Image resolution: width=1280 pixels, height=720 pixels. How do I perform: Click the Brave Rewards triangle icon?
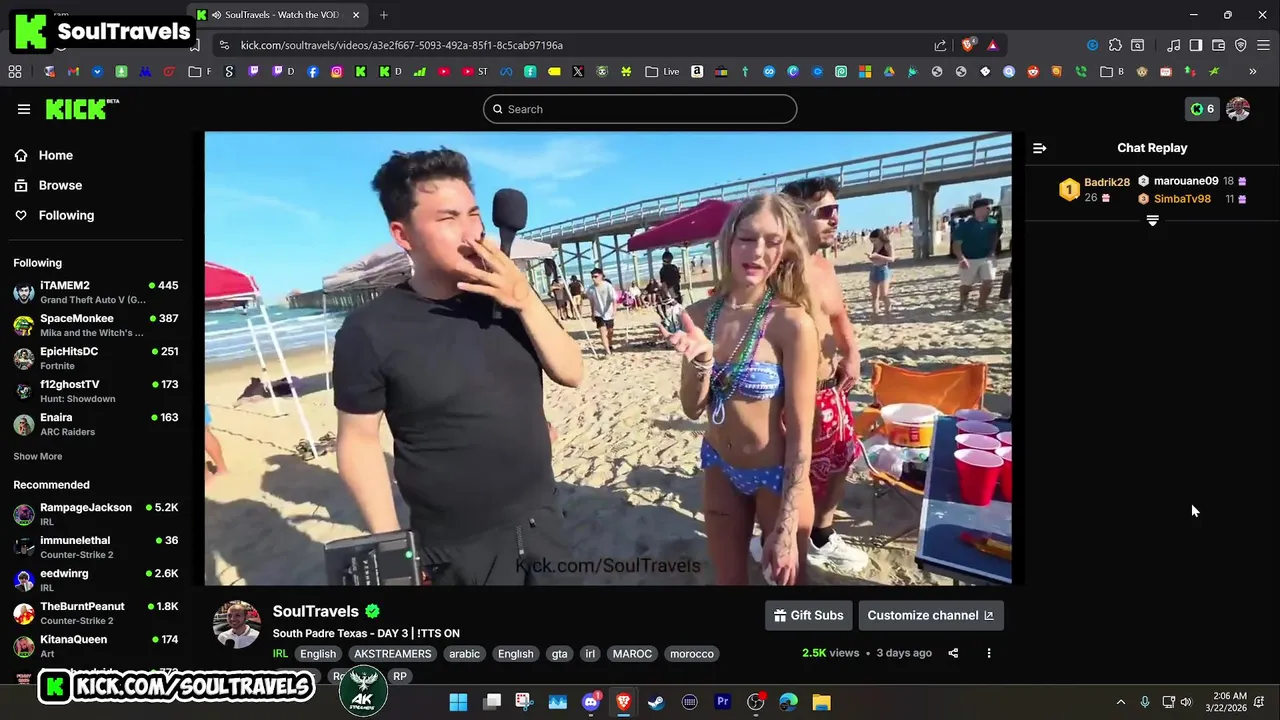992,45
